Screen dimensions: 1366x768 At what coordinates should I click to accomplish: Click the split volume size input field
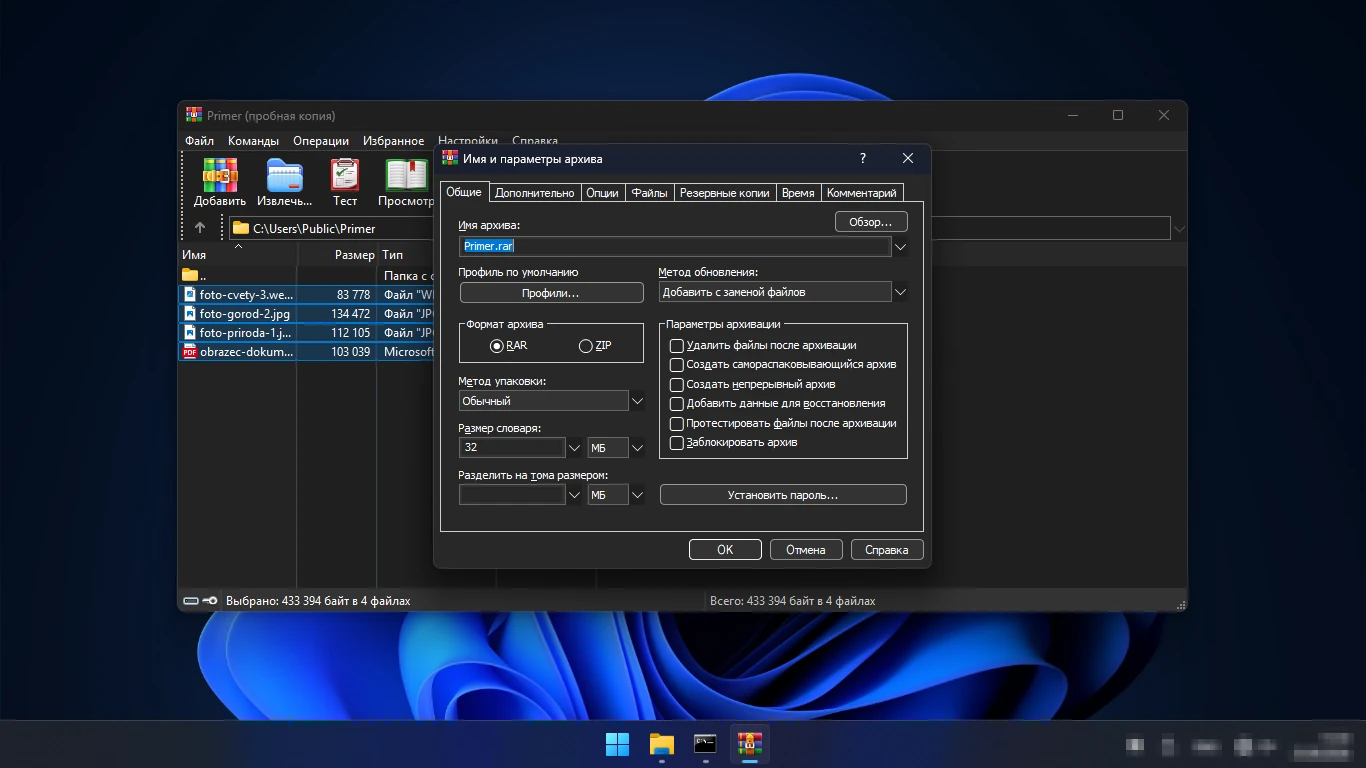pos(512,495)
